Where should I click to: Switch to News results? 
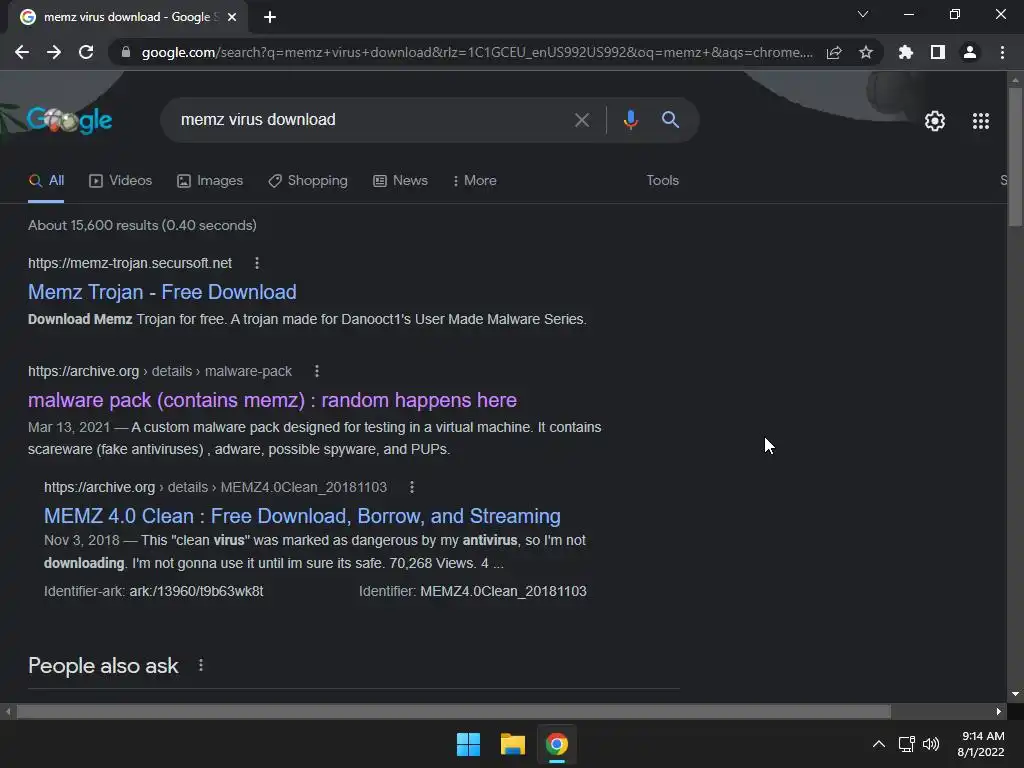tap(400, 181)
